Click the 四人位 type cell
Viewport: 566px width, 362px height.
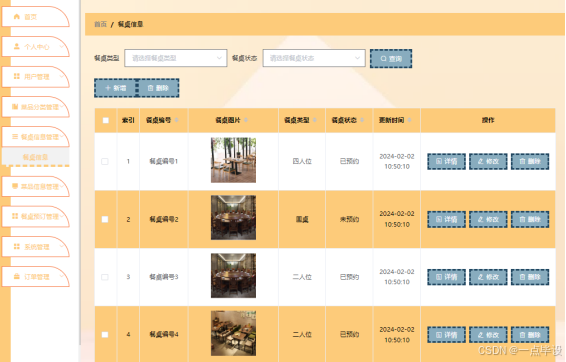(302, 161)
